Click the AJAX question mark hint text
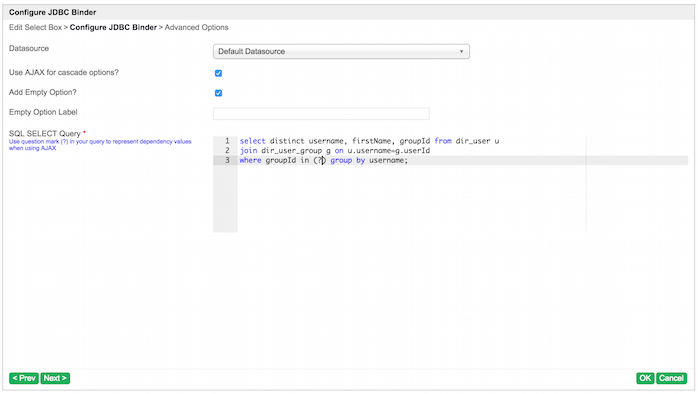 click(100, 145)
